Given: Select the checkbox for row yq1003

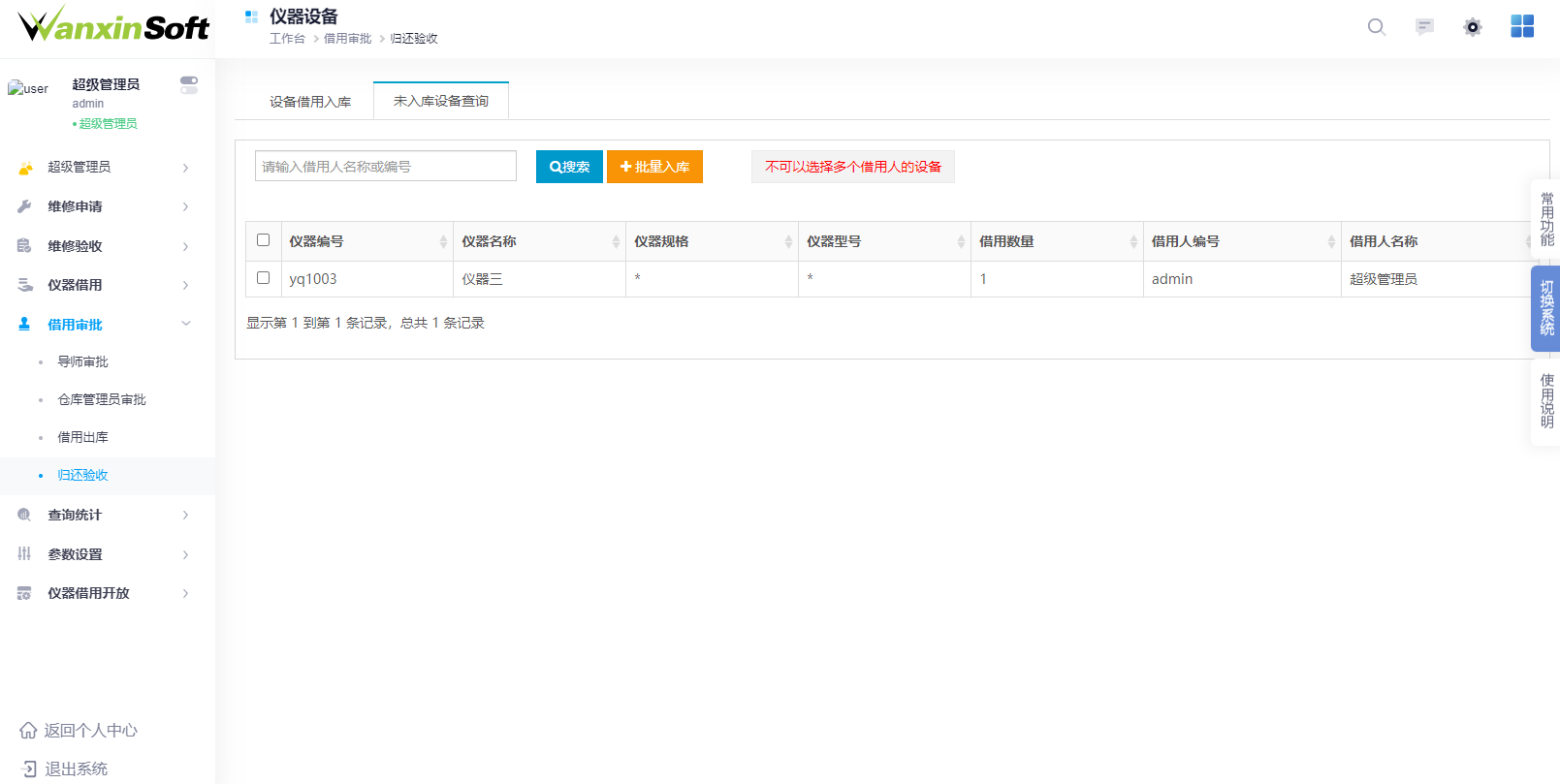Looking at the screenshot, I should tap(263, 278).
